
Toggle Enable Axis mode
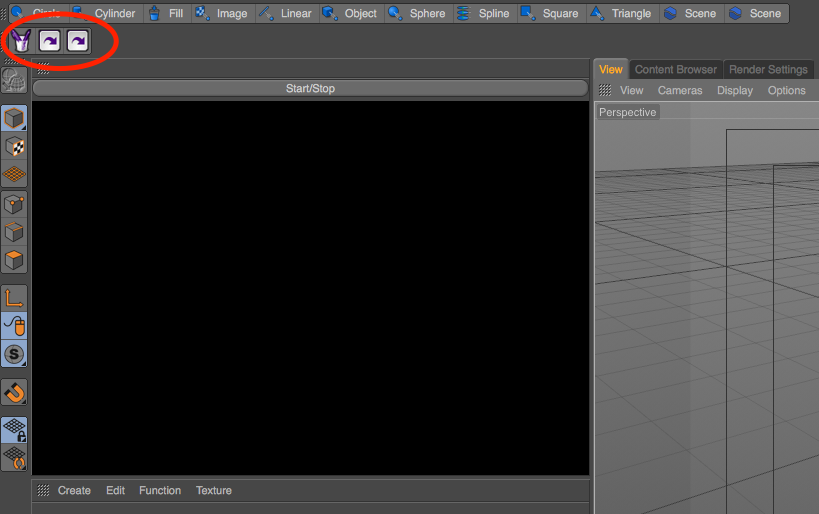14,297
